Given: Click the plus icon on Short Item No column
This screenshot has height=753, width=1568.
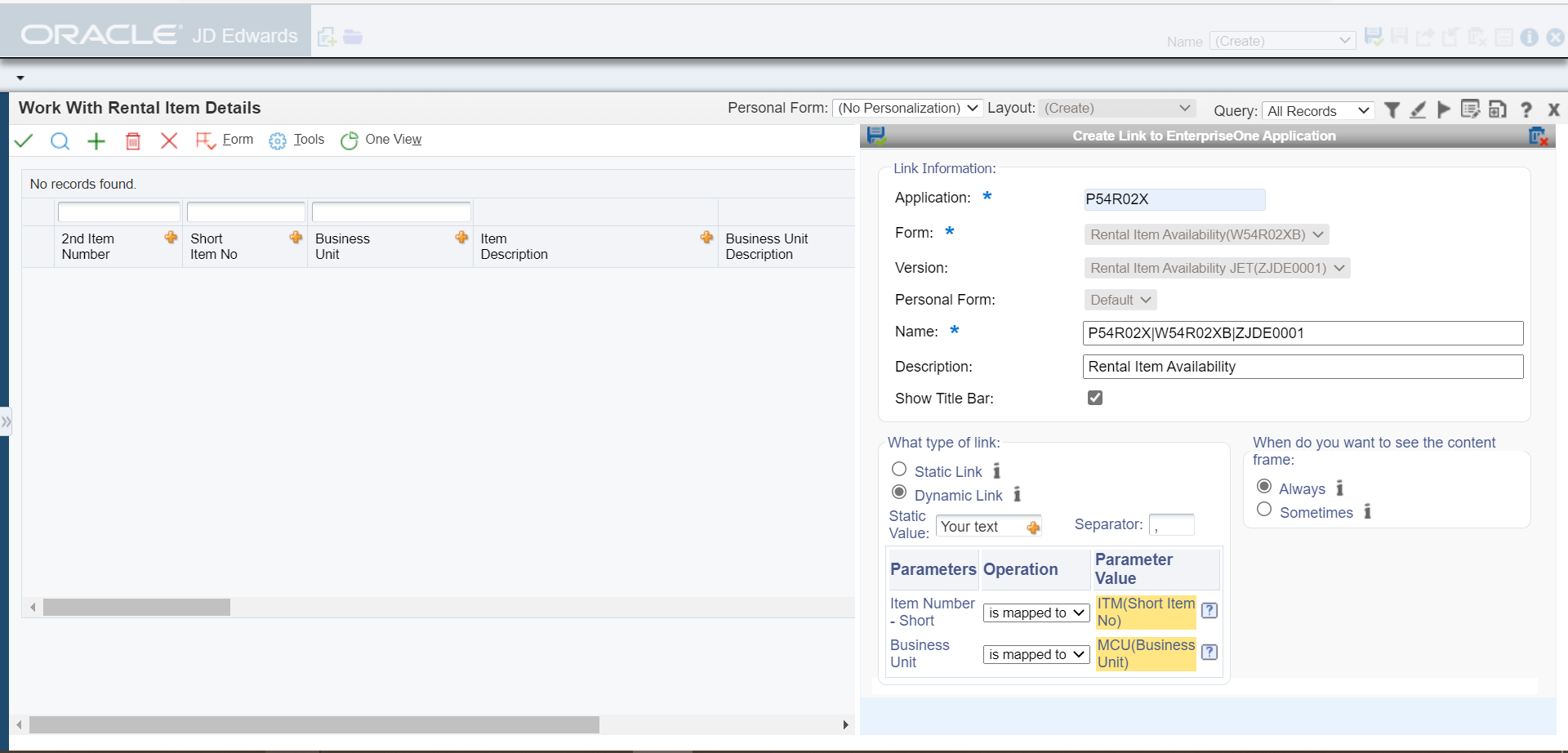Looking at the screenshot, I should 296,237.
